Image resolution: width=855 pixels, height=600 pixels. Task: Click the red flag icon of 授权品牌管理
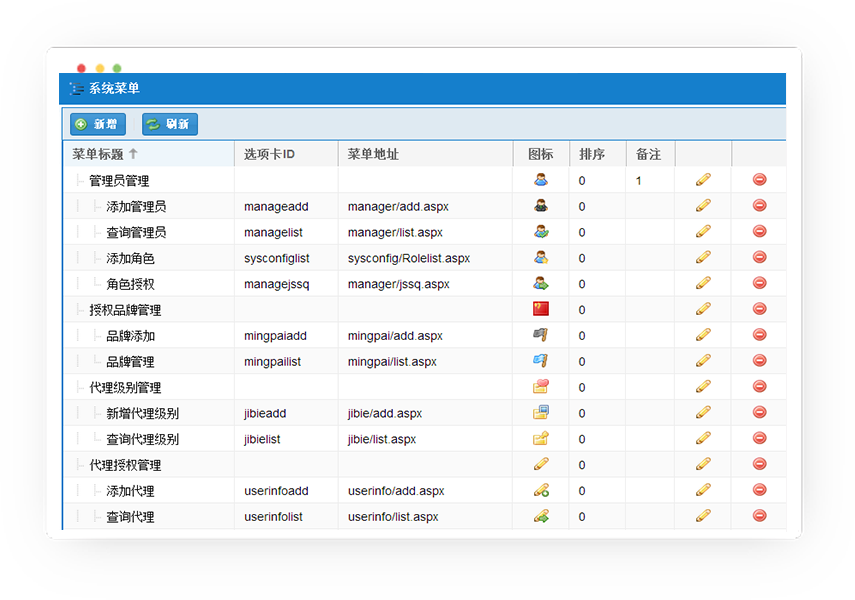click(541, 309)
